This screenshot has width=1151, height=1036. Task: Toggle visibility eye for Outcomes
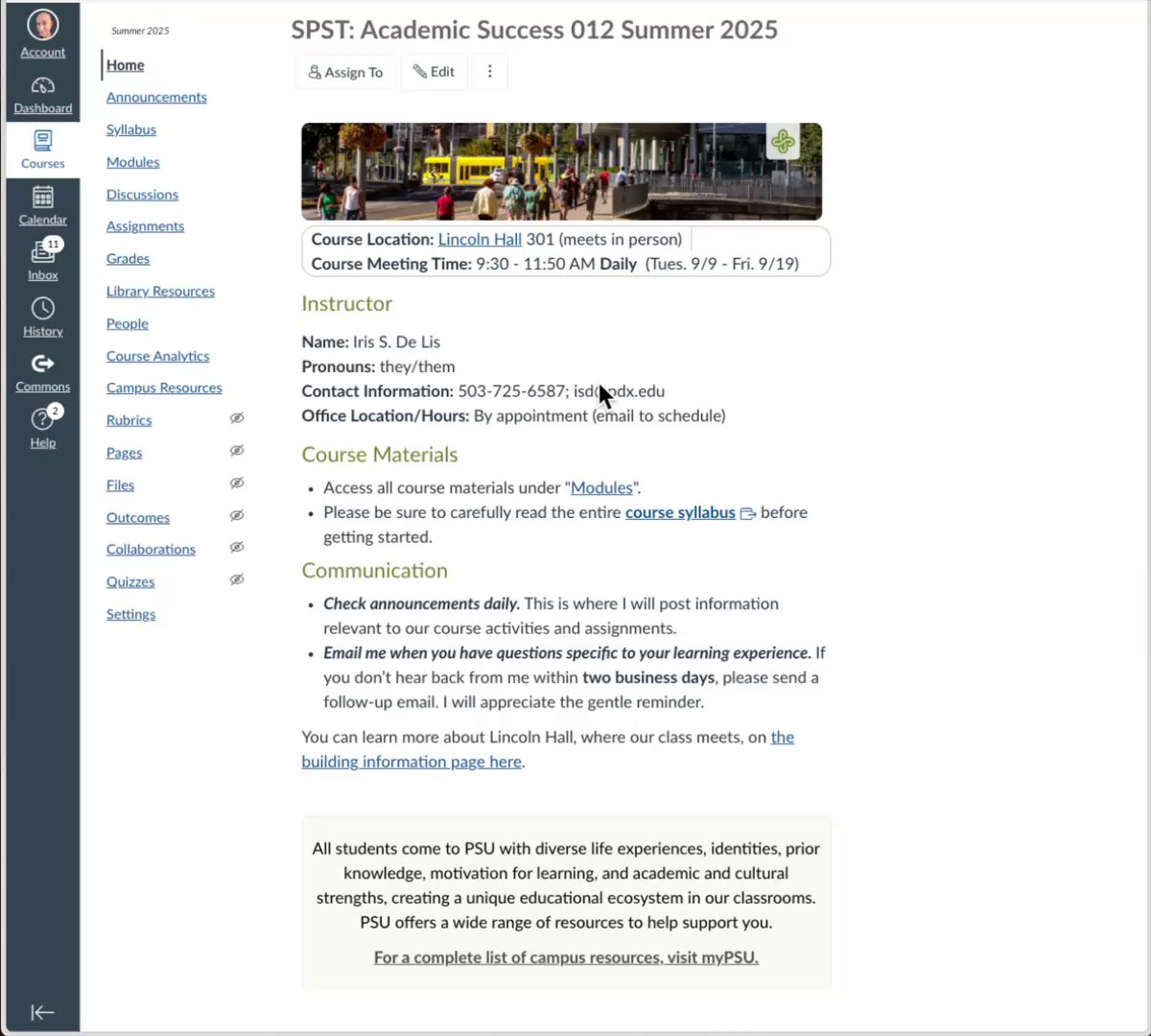[x=237, y=516]
